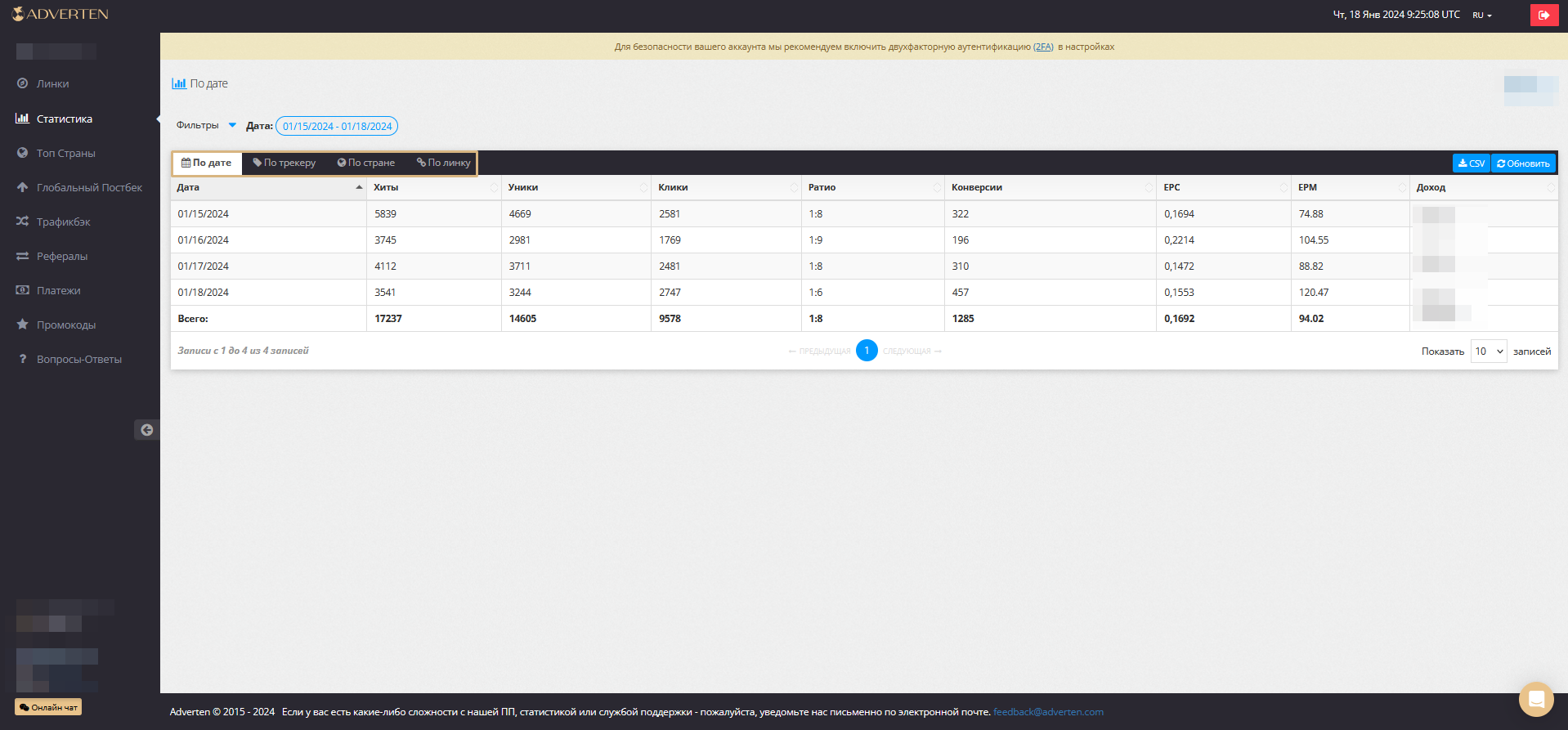The height and width of the screenshot is (730, 1568).
Task: Sort table by EPC column
Action: coord(1224,187)
